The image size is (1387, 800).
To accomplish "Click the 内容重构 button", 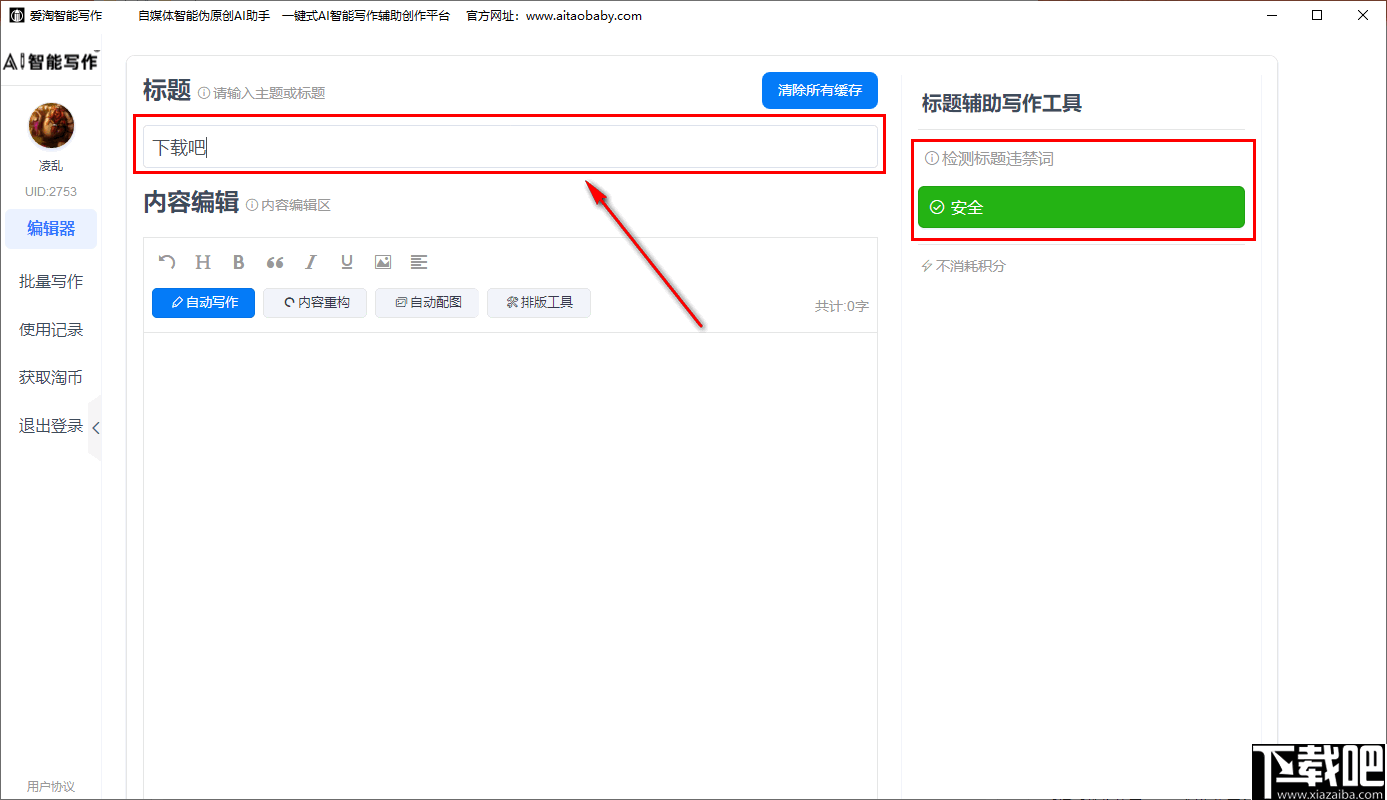I will pyautogui.click(x=315, y=302).
